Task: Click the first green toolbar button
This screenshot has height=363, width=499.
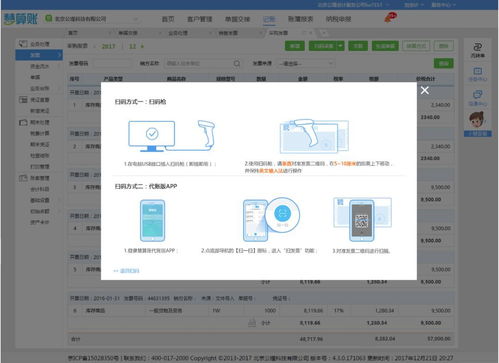Action: point(295,46)
